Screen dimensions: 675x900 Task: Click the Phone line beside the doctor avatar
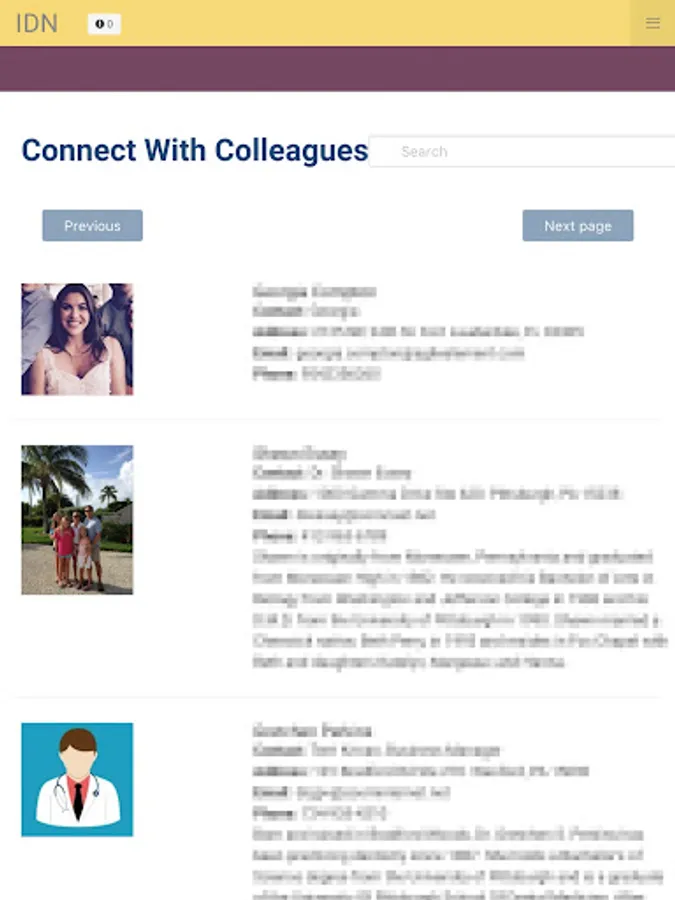[320, 813]
